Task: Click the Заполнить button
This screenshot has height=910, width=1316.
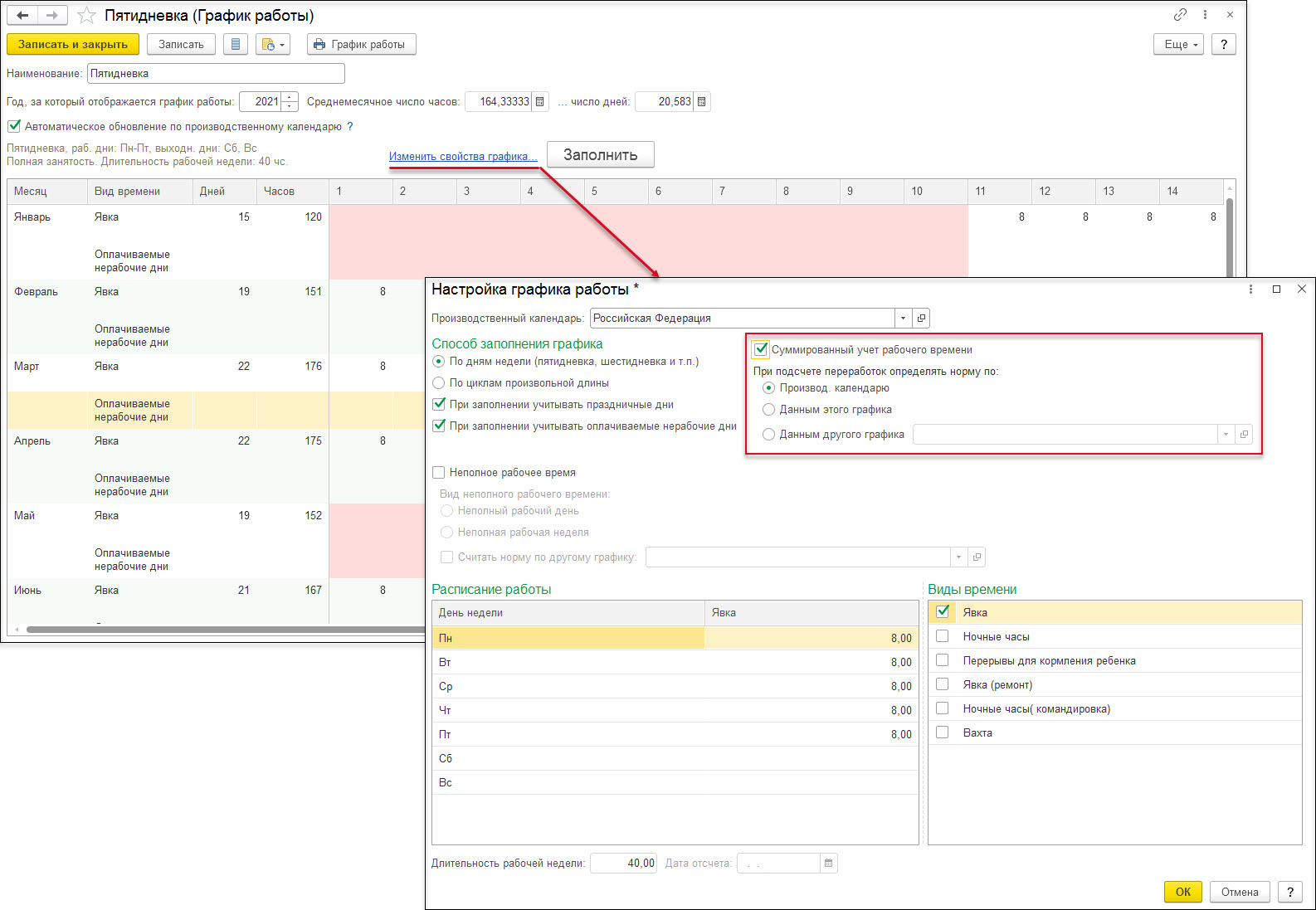Action: click(601, 155)
